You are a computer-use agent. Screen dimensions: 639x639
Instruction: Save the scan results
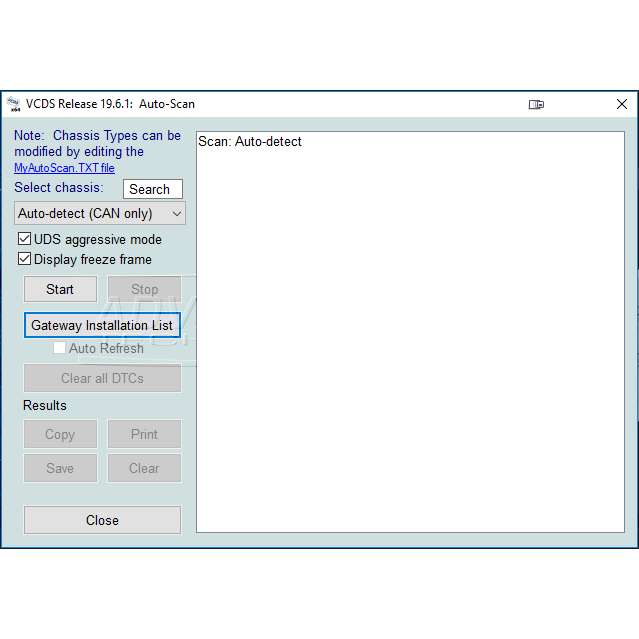click(60, 468)
